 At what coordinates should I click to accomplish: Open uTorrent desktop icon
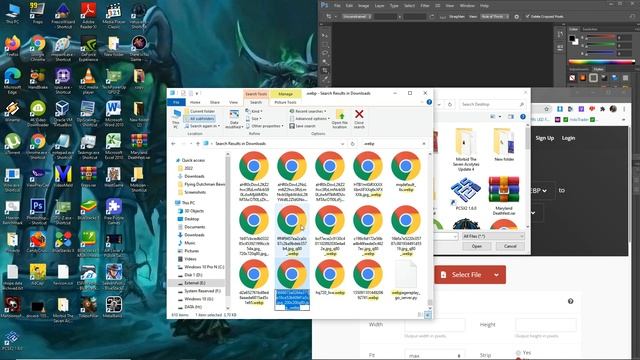coord(13,144)
